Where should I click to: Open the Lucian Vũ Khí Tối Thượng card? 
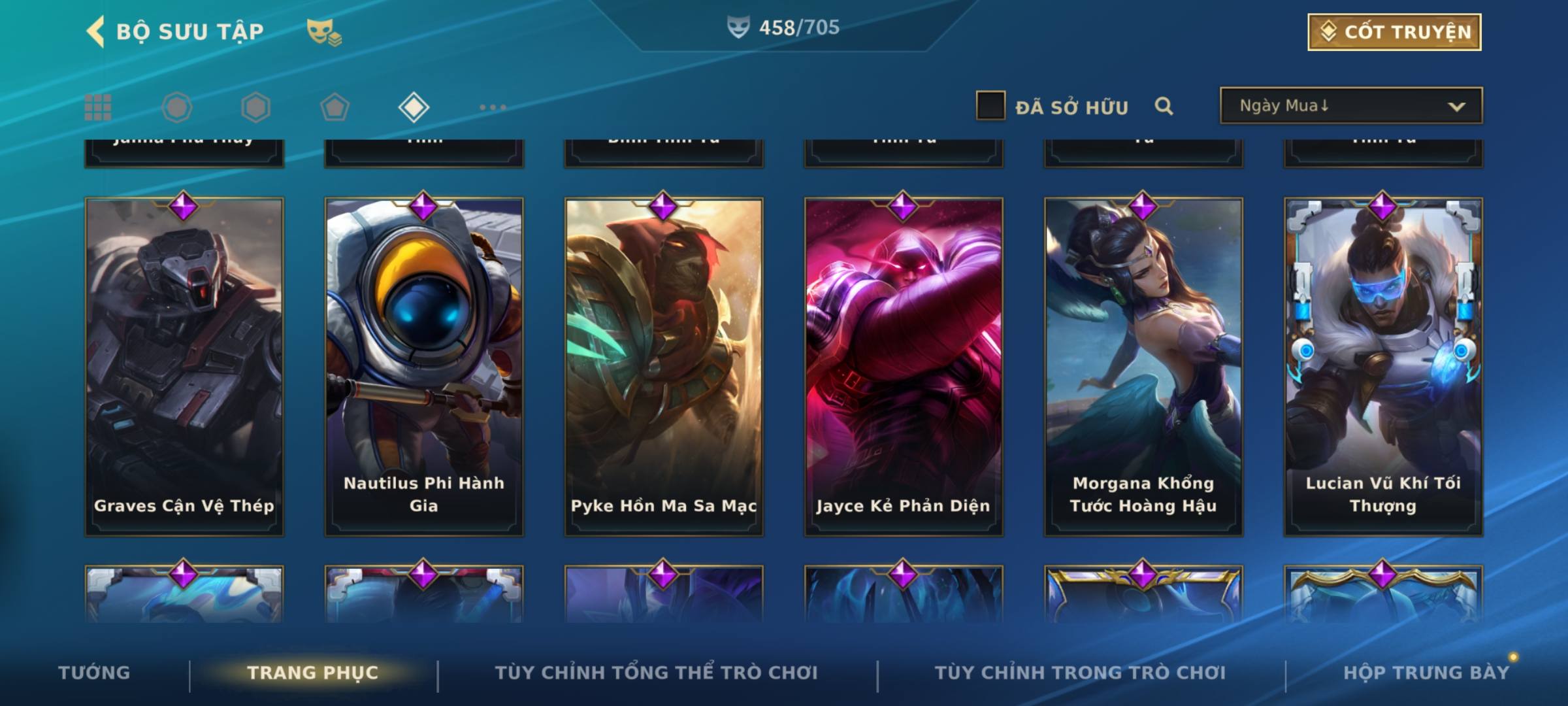[1383, 367]
